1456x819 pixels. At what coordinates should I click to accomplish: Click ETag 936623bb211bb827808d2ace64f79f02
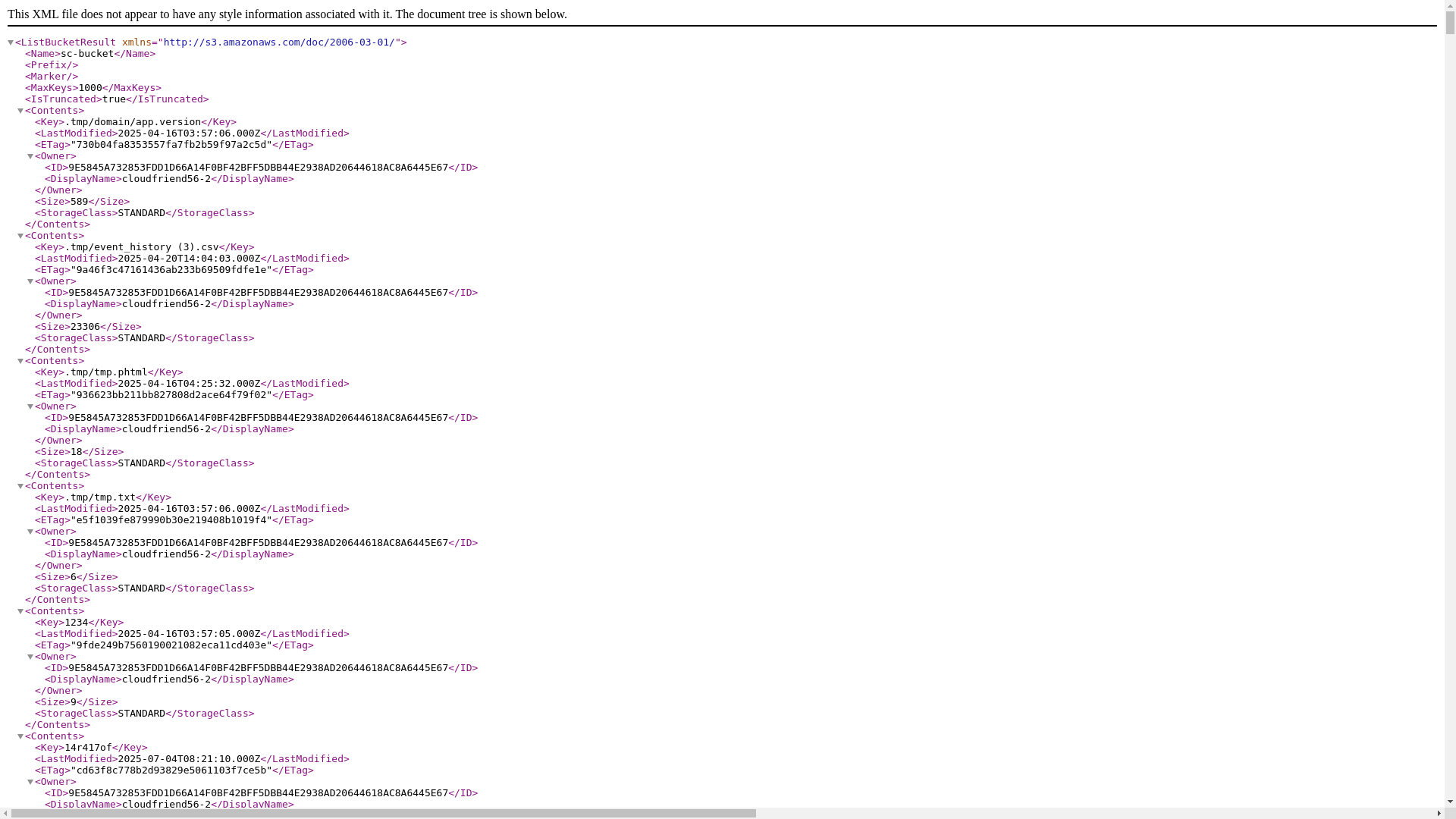pyautogui.click(x=171, y=395)
